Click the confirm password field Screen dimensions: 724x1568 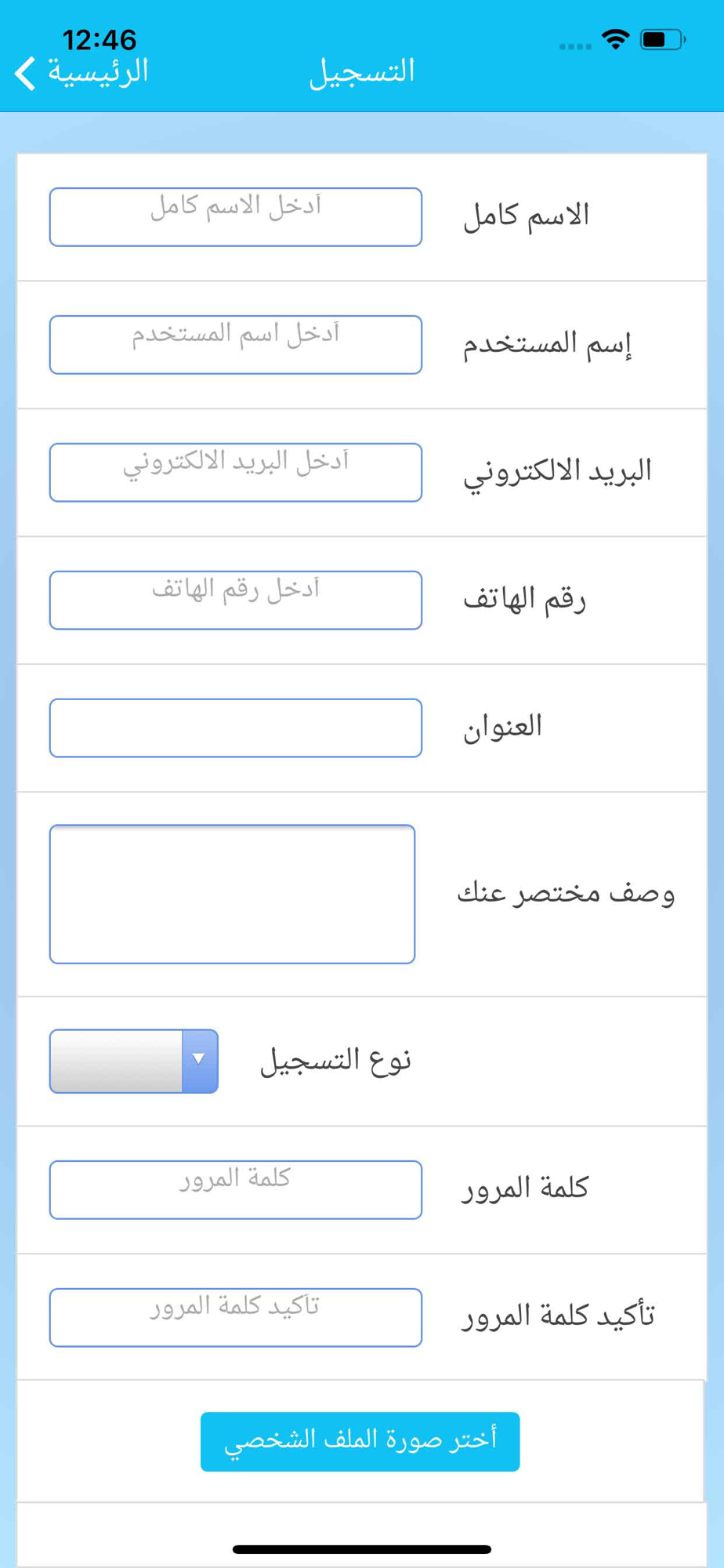pyautogui.click(x=236, y=1318)
